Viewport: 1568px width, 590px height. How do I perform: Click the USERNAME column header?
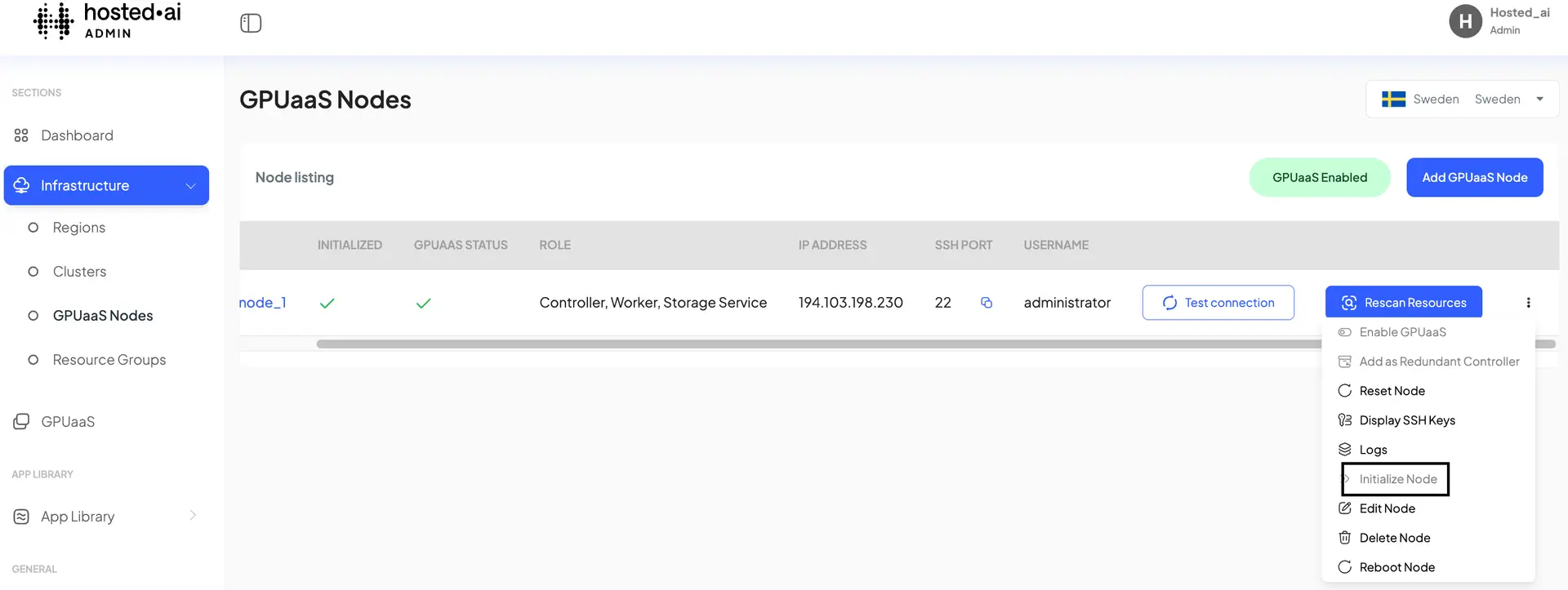(x=1056, y=245)
